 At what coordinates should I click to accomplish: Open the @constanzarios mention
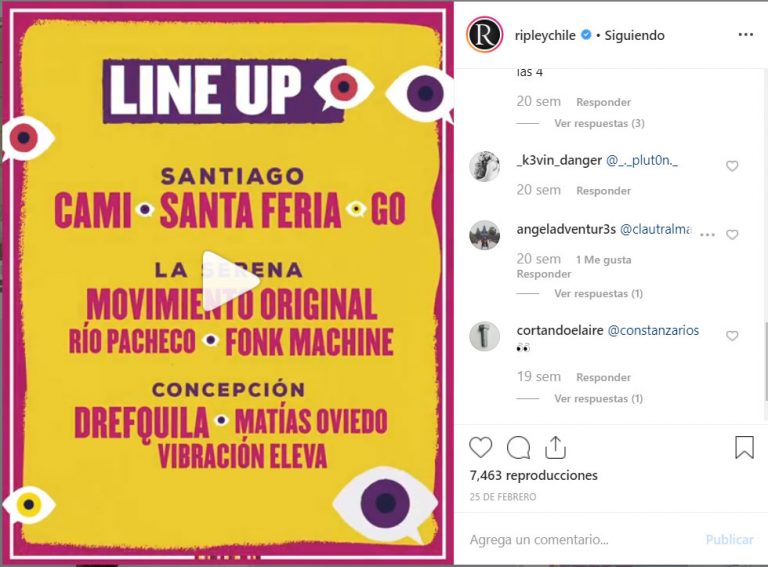[653, 331]
